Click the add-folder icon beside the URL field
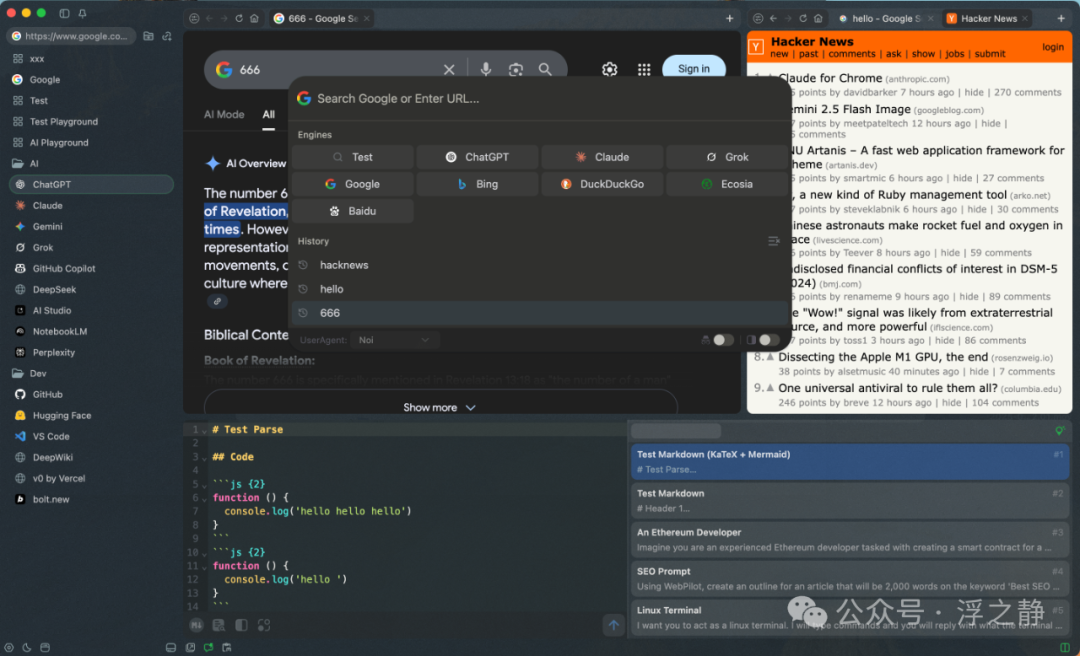 148,36
